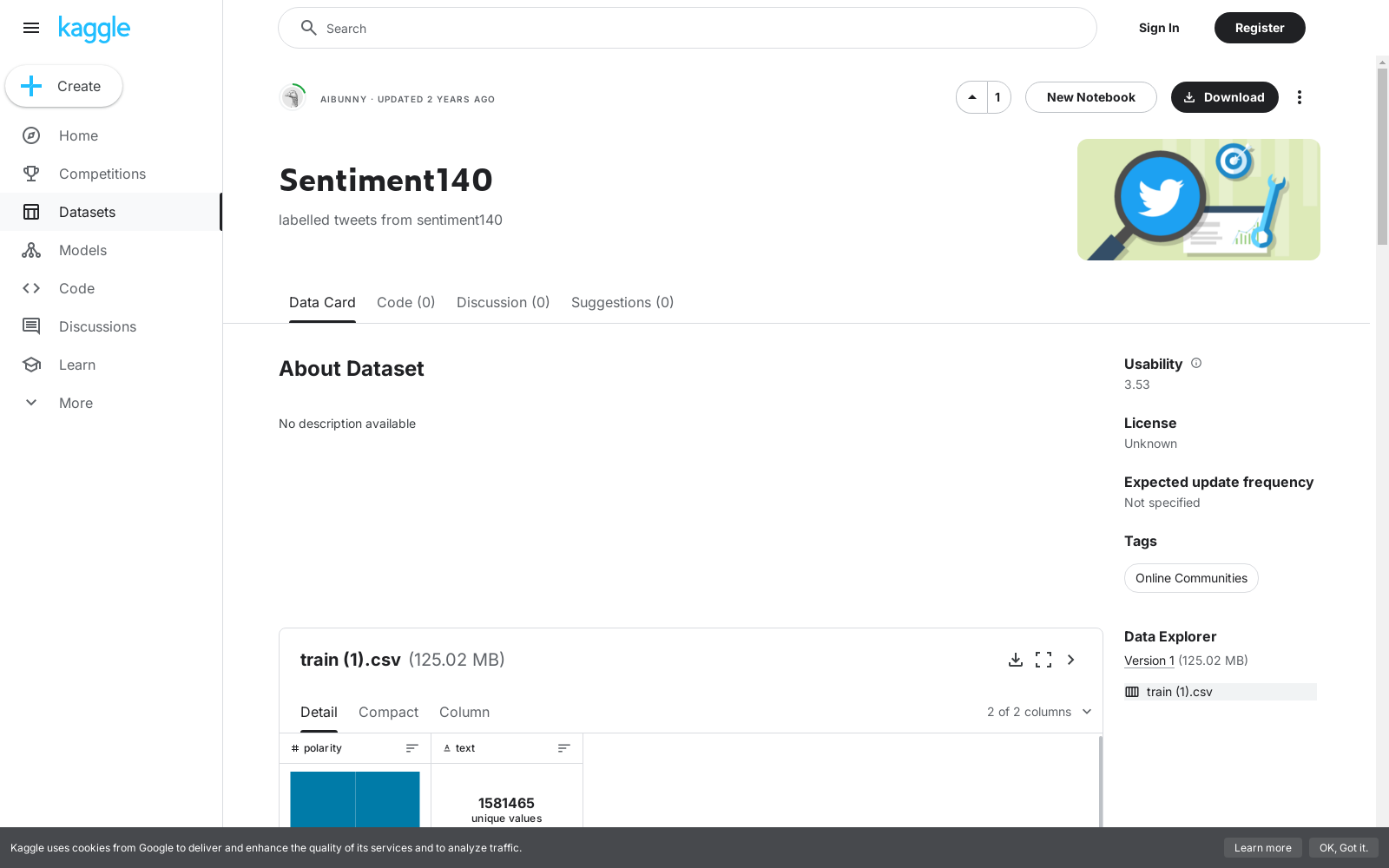
Task: Click the polarity histogram bar
Action: (x=355, y=799)
